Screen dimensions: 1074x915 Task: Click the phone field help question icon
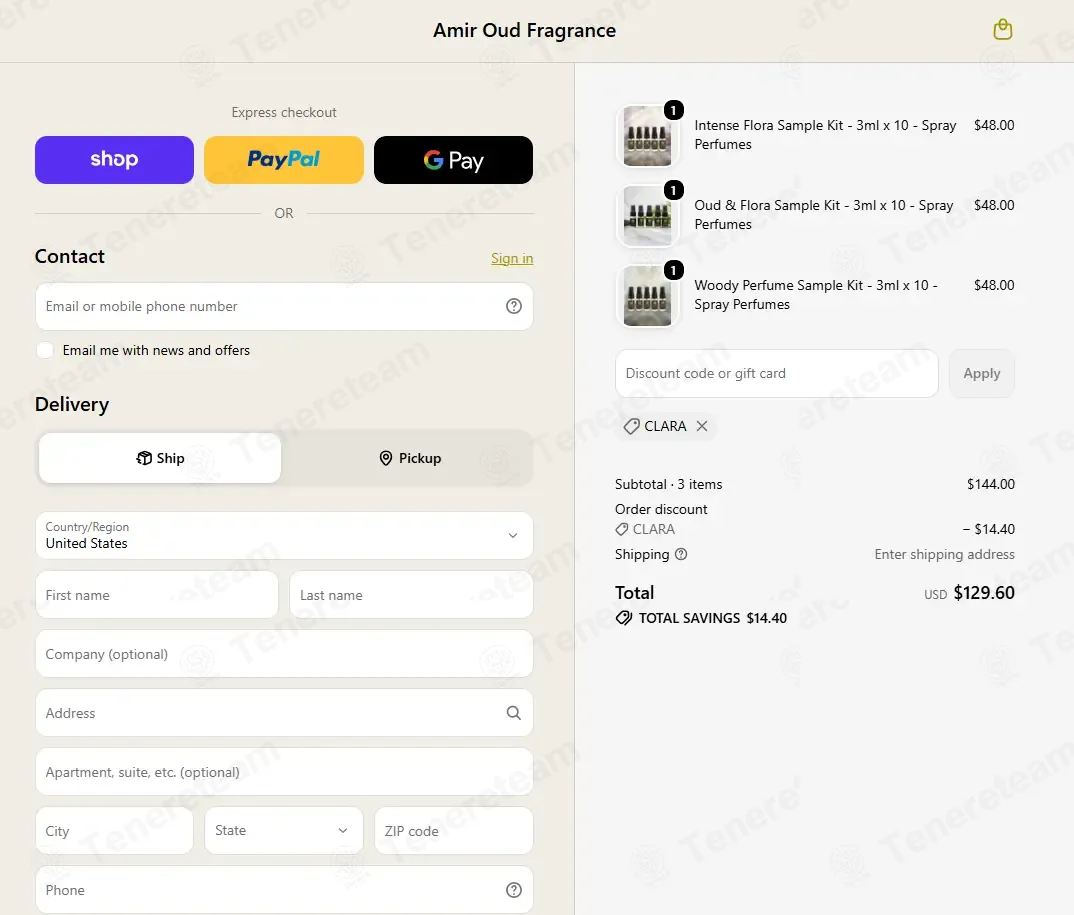coord(514,890)
